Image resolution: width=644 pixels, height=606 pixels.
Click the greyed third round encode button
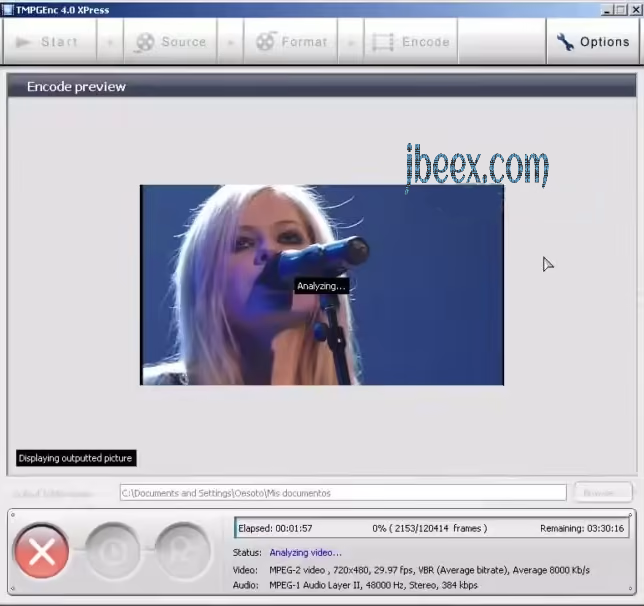tap(183, 551)
